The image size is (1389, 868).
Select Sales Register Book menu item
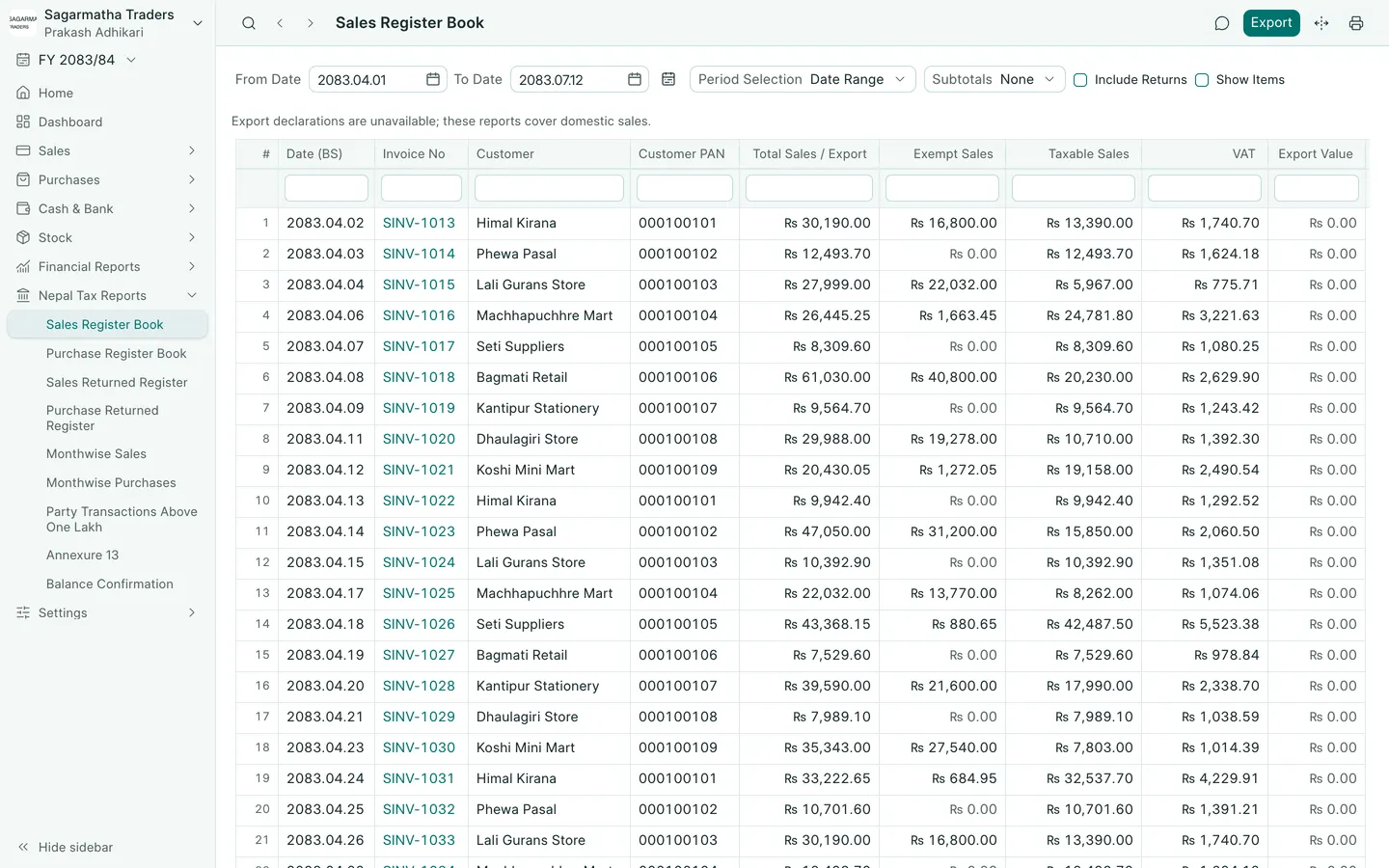107,324
